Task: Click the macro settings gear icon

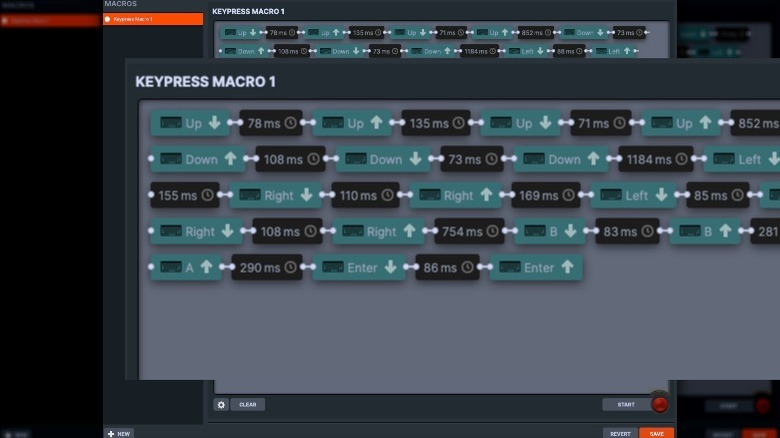Action: (x=222, y=405)
